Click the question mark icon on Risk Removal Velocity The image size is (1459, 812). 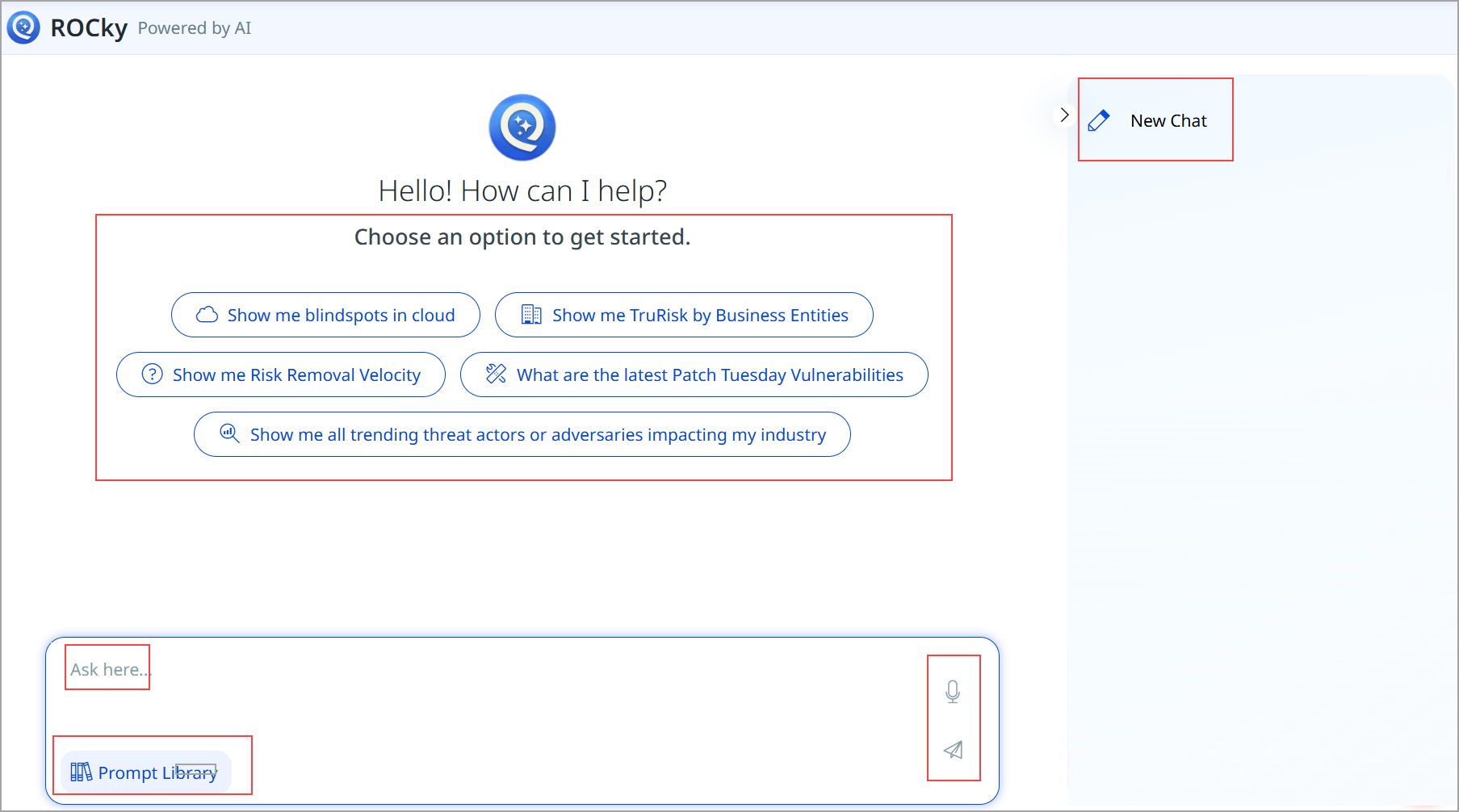click(151, 374)
